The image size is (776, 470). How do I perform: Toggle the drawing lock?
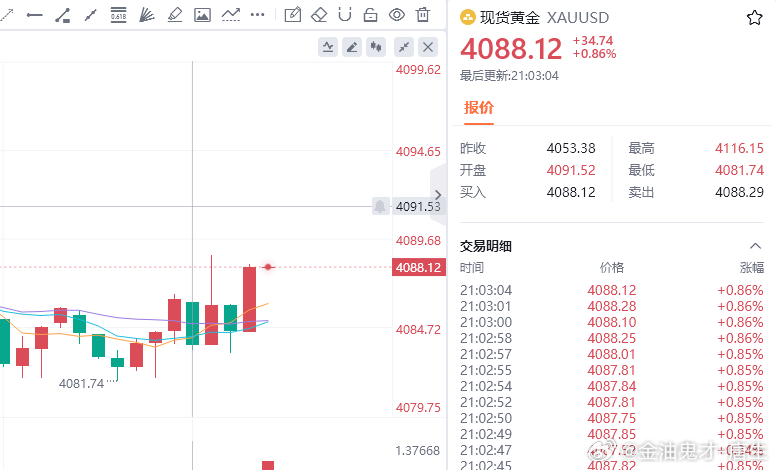click(370, 15)
